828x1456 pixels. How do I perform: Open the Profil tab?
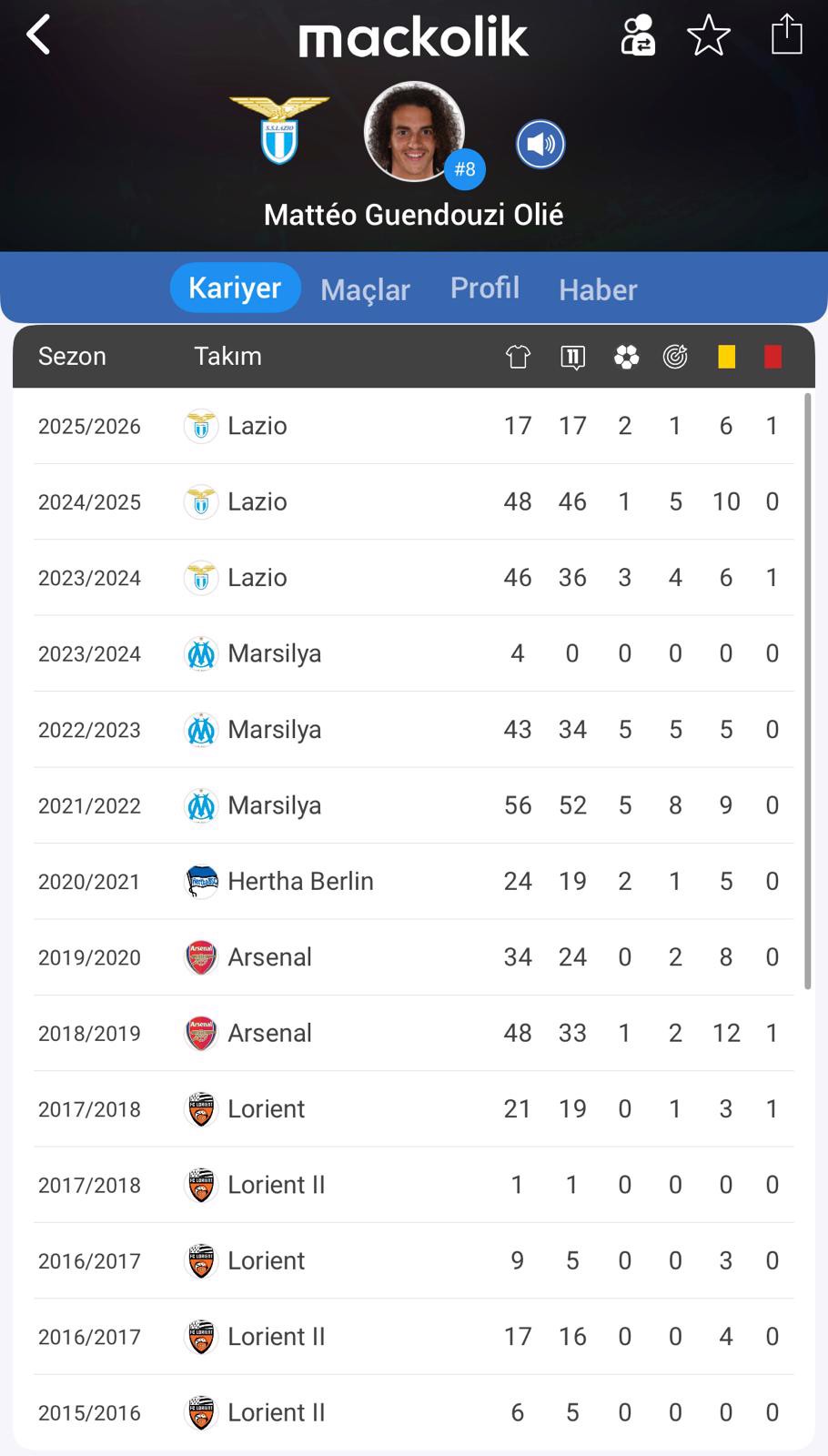coord(484,288)
